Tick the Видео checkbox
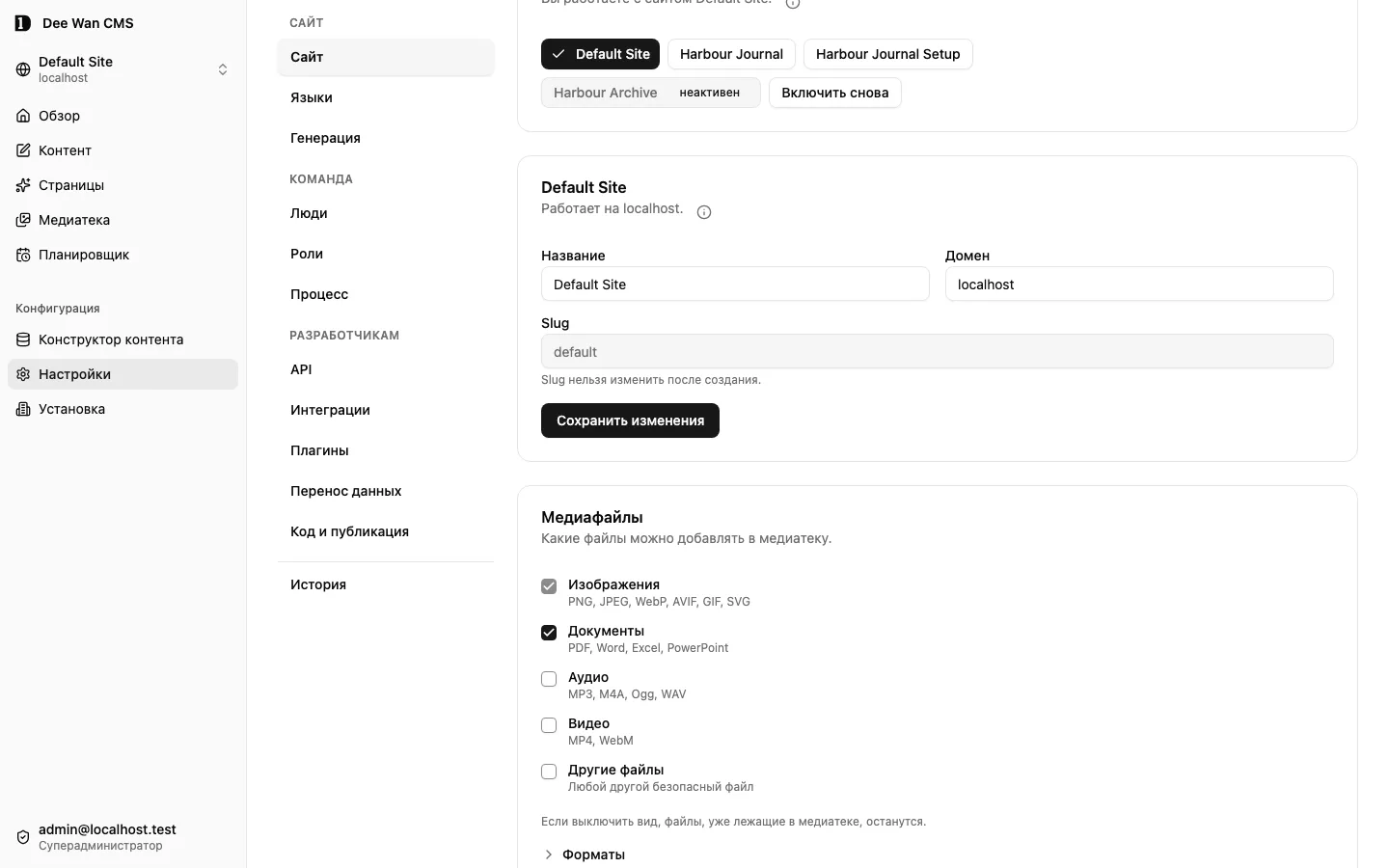 tap(549, 725)
